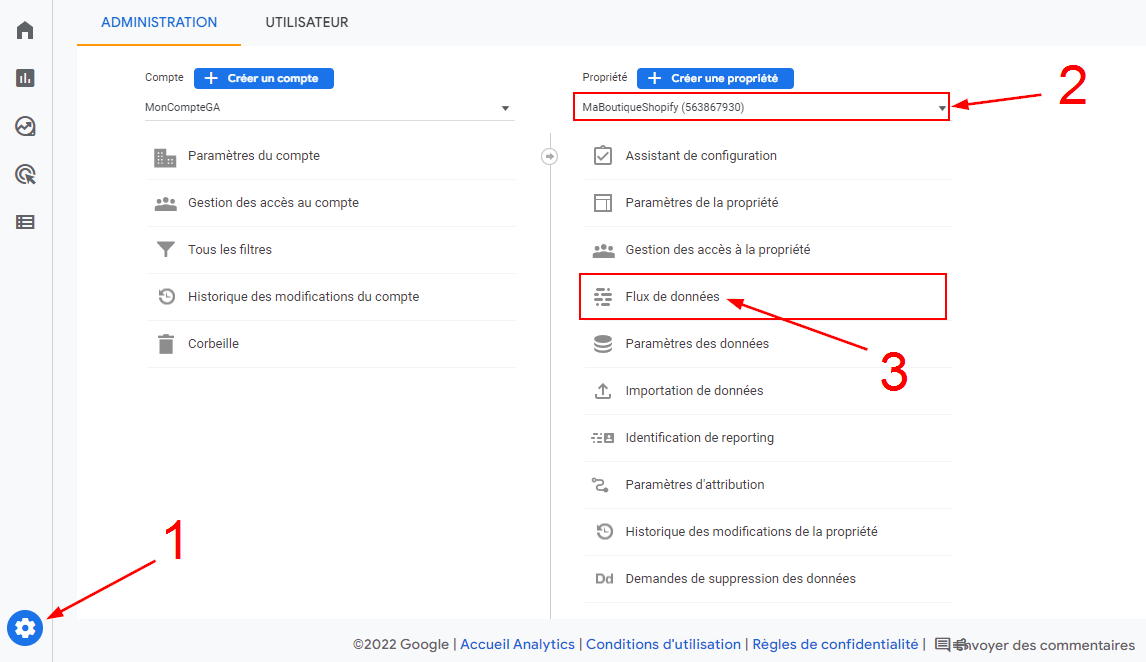Click the arrow circle between account and property columns

tap(549, 156)
